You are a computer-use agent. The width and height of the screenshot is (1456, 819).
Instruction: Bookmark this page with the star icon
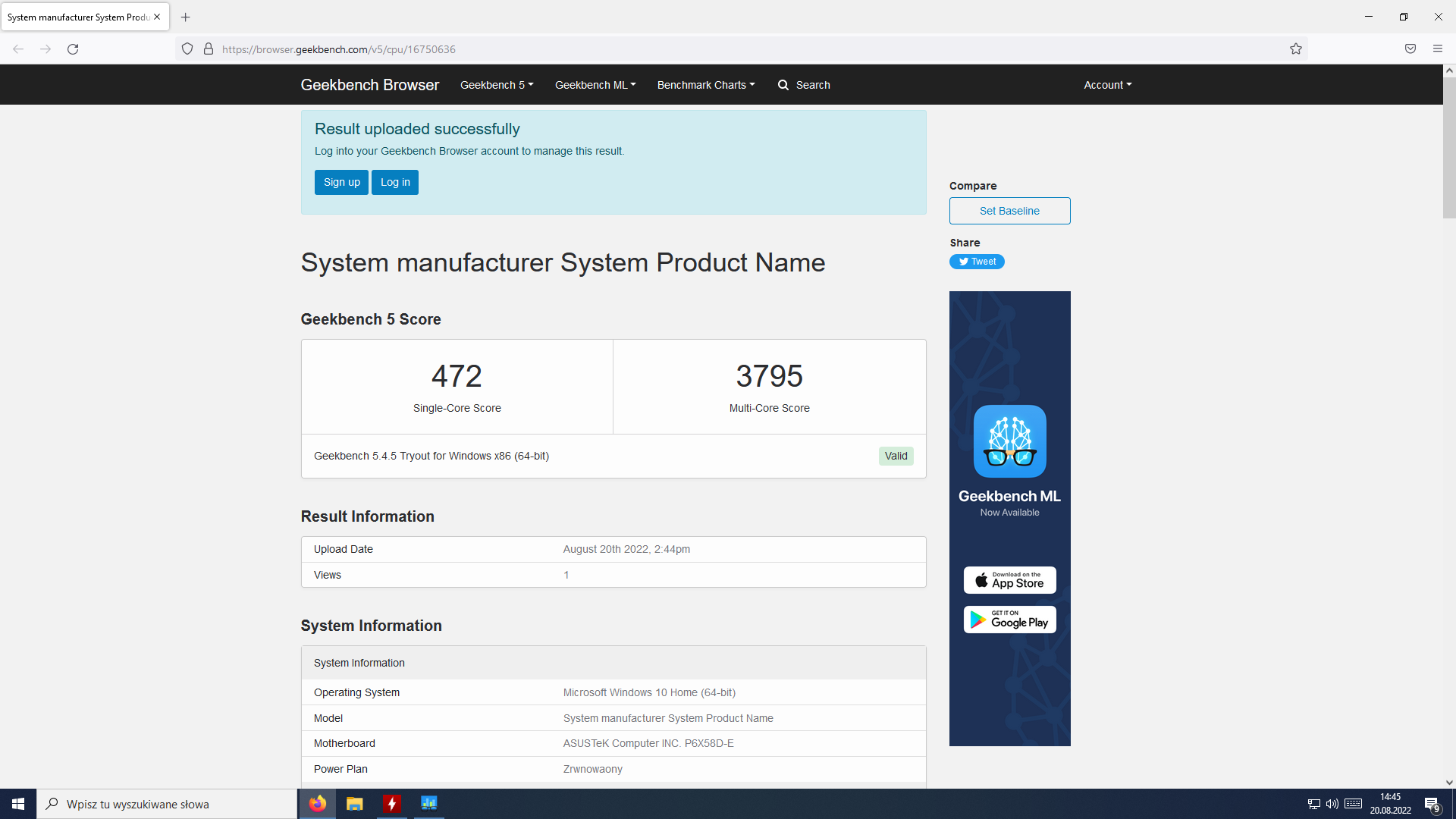click(x=1296, y=49)
